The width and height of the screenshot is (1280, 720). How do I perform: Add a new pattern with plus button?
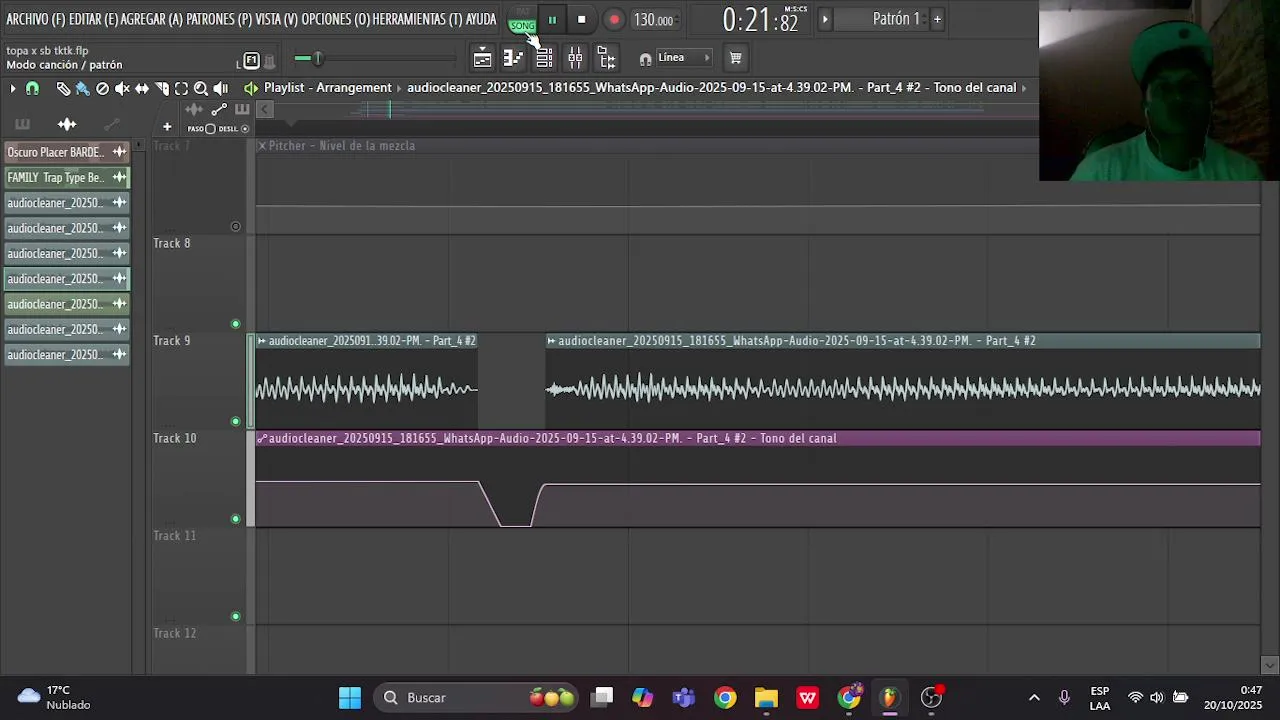(x=937, y=19)
